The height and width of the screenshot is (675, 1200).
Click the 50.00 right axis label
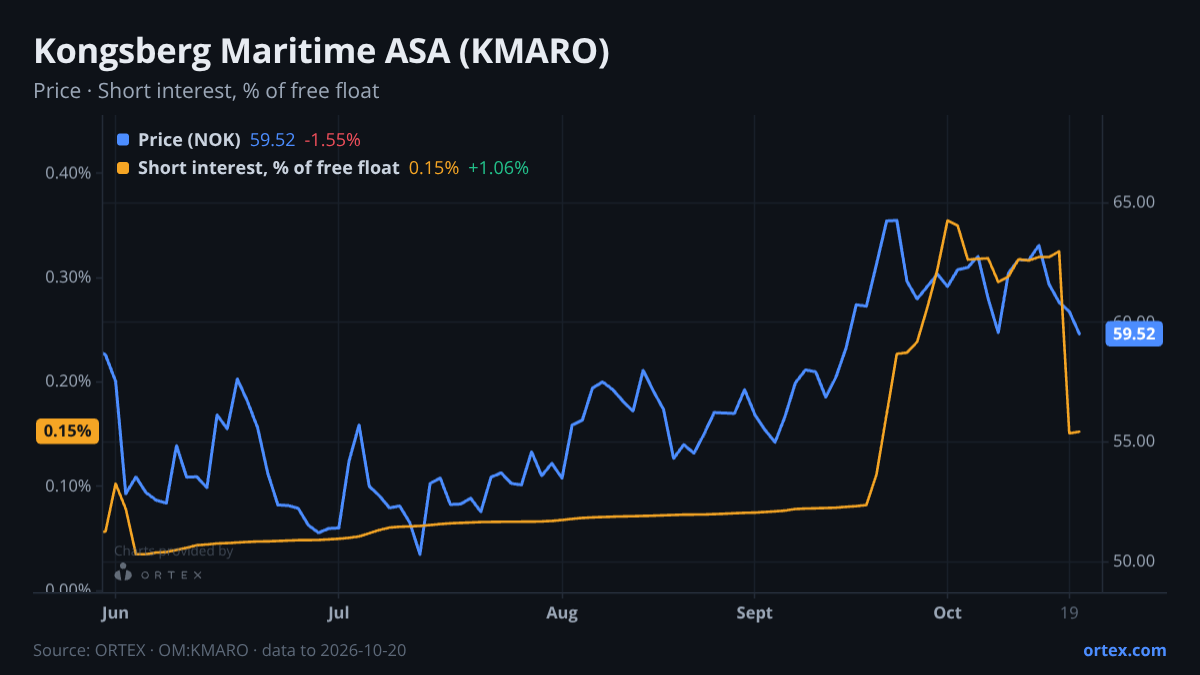coord(1134,561)
